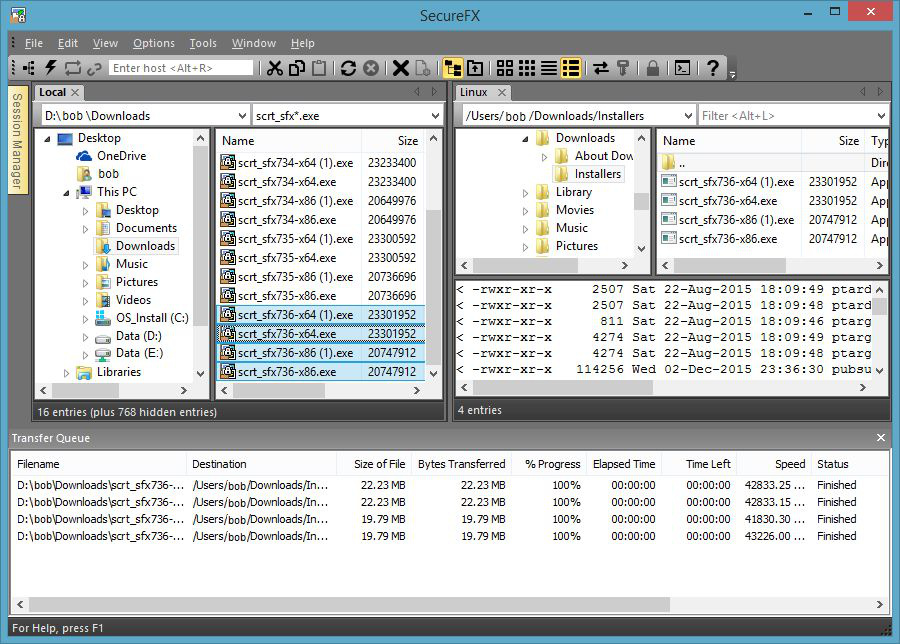The height and width of the screenshot is (644, 900).
Task: Click the lock icon in toolbar
Action: [652, 68]
